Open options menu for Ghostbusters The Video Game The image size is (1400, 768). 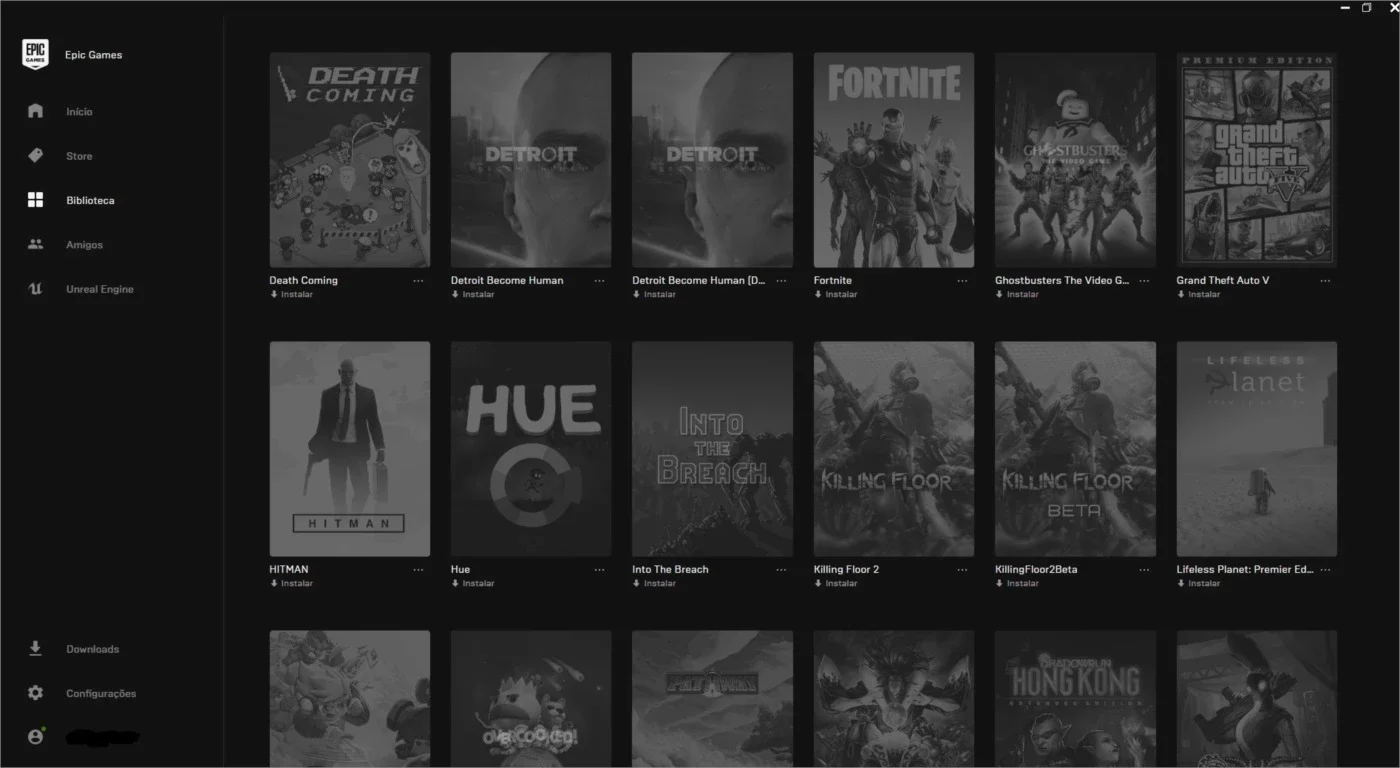(x=1144, y=281)
